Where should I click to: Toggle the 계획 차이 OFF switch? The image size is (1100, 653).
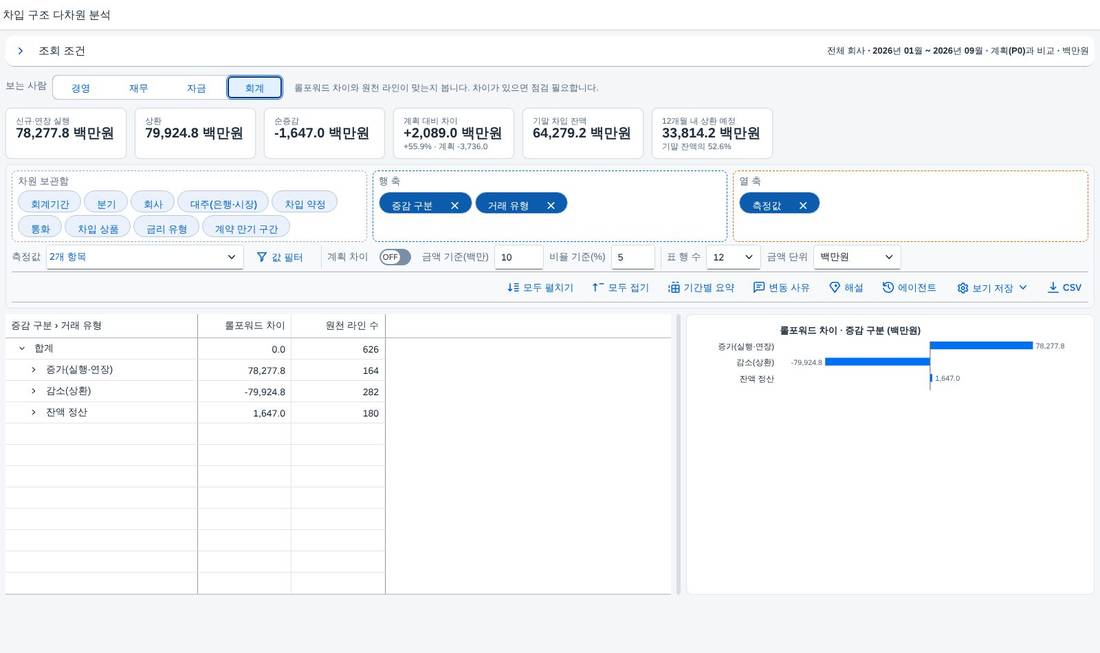[x=395, y=257]
